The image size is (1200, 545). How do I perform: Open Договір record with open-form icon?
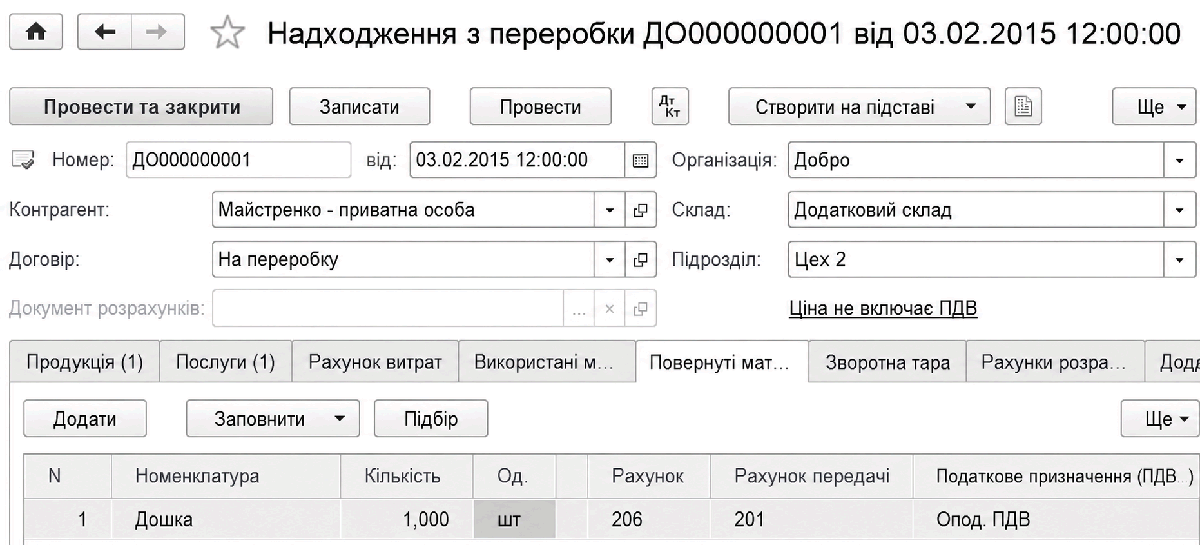coord(640,261)
